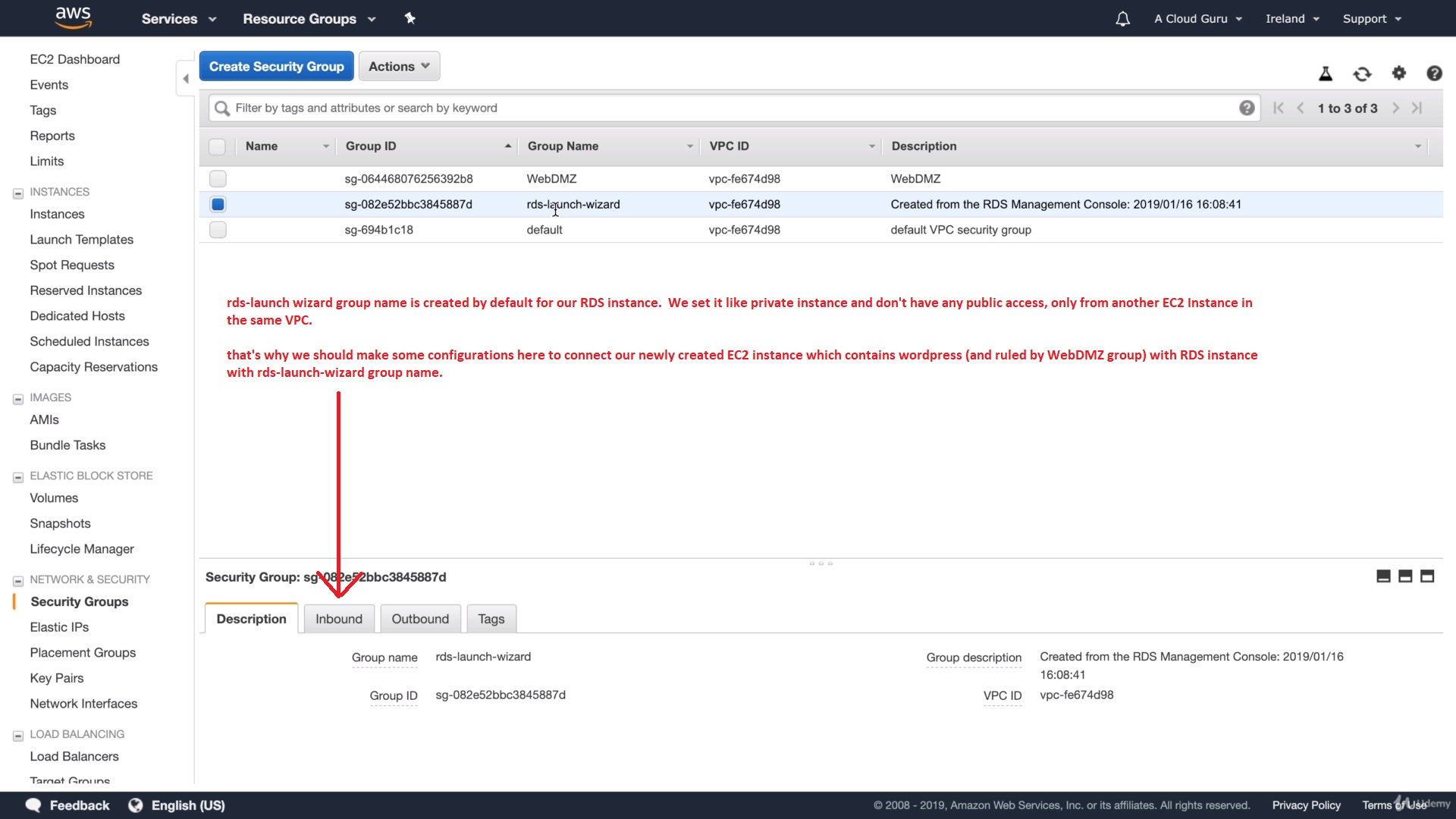1456x819 pixels.
Task: Click the notifications bell icon
Action: (1122, 19)
